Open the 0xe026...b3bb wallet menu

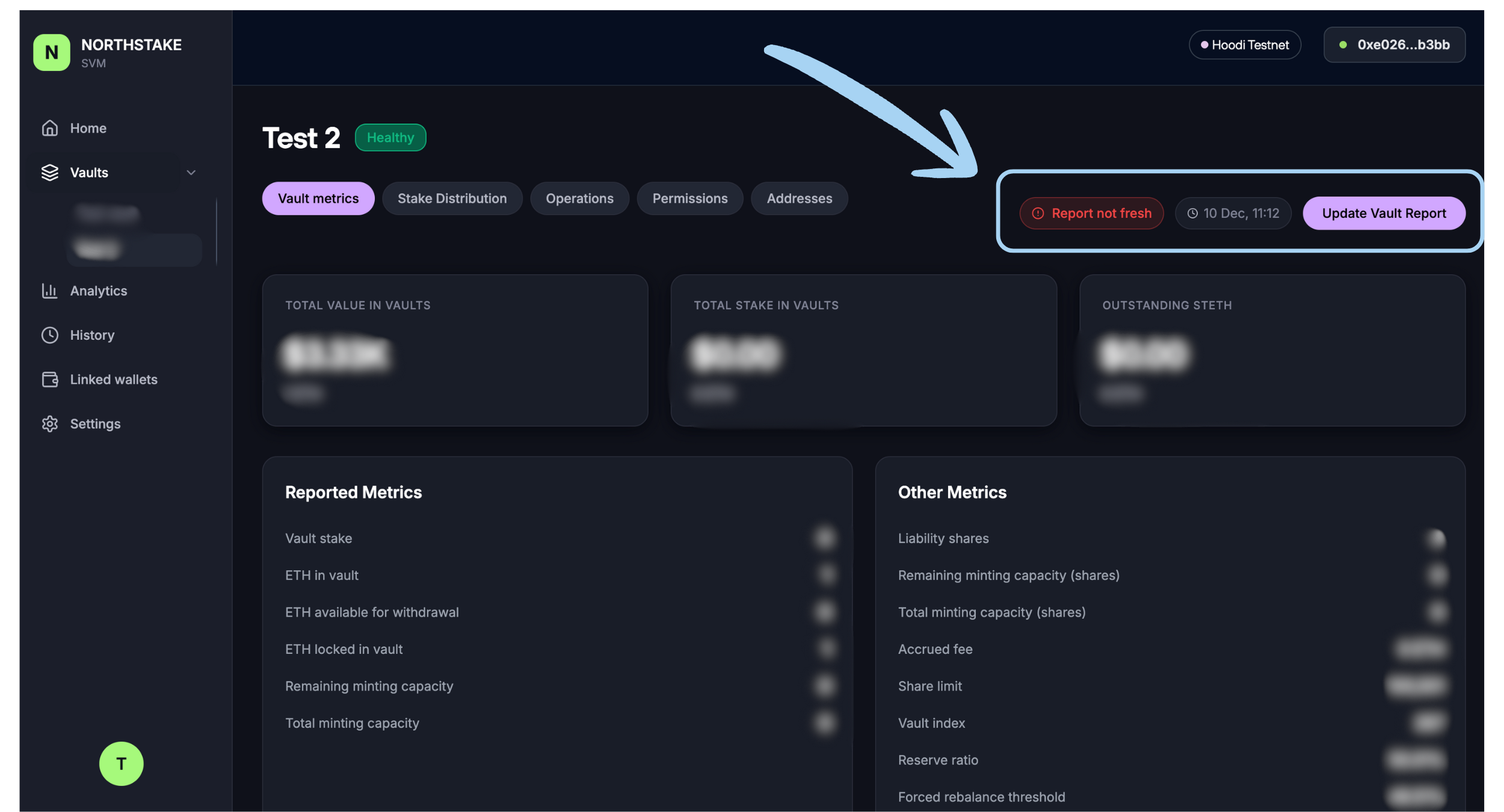point(1394,45)
